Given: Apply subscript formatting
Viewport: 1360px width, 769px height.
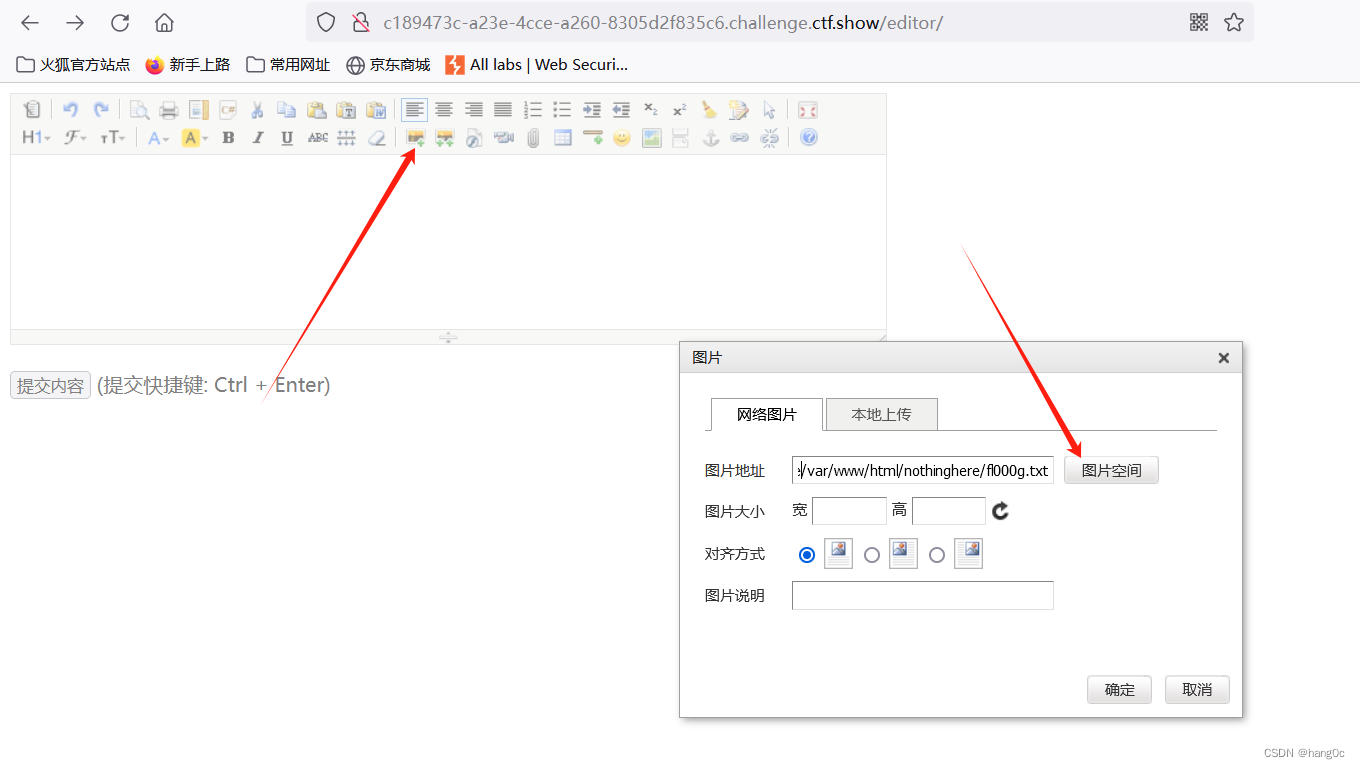Looking at the screenshot, I should pos(651,110).
